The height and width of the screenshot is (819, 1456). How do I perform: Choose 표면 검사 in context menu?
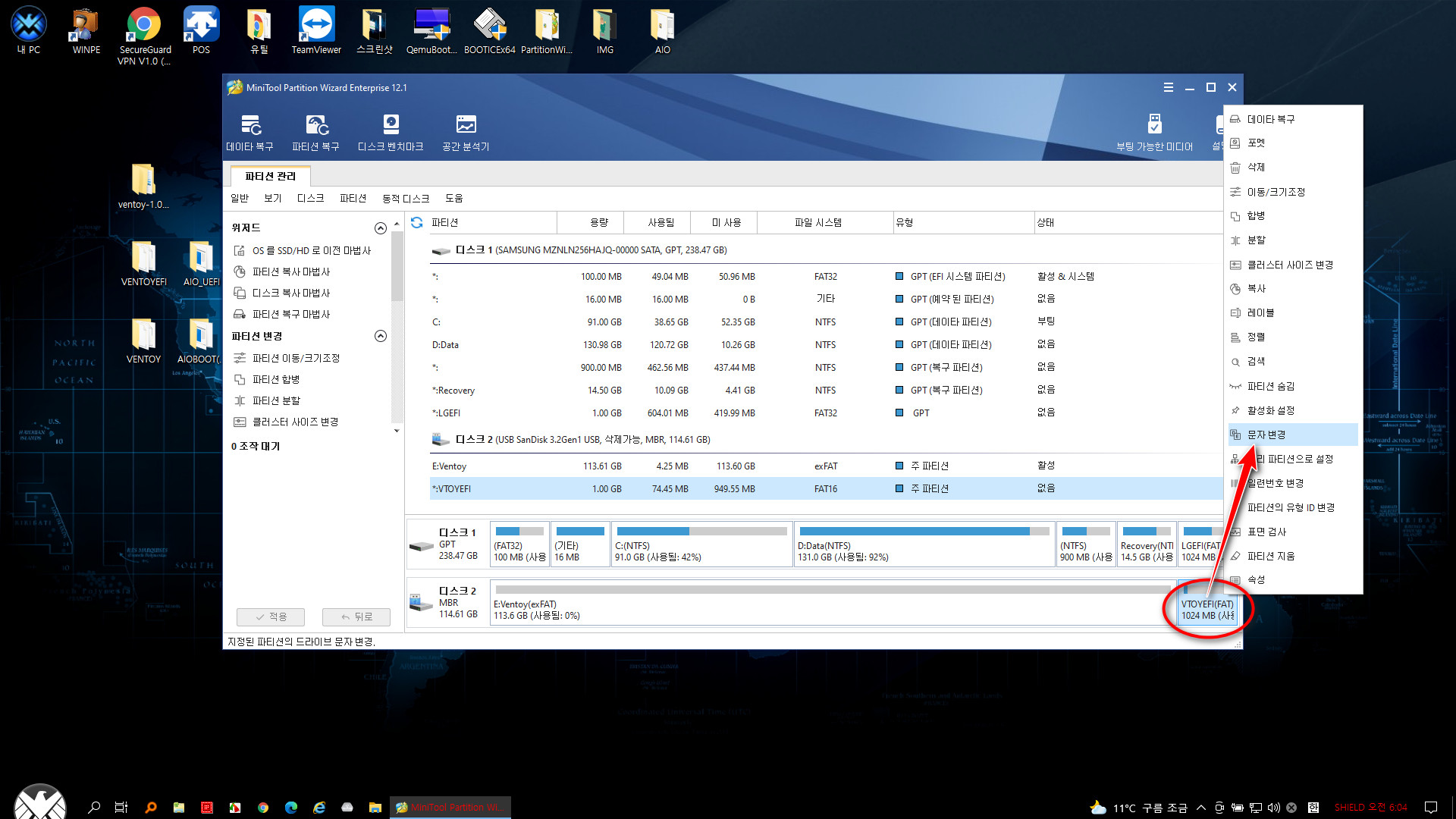click(1293, 532)
